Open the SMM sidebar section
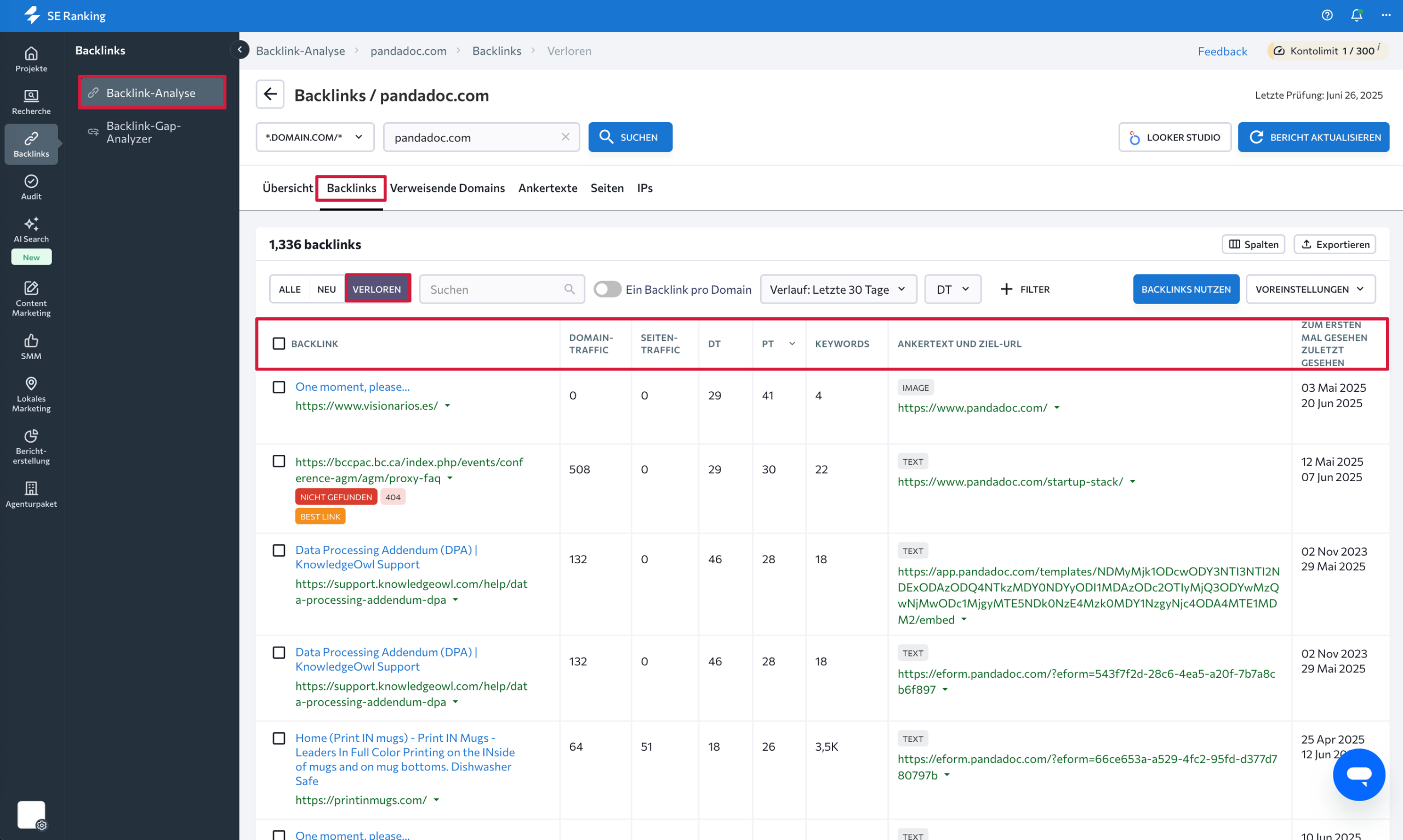 [x=31, y=346]
